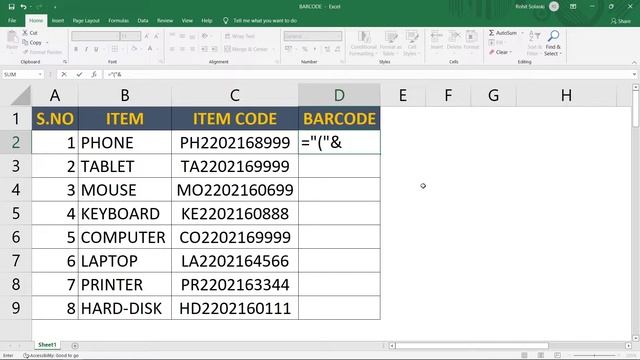640x360 pixels.
Task: Toggle Wrap Text in Alignment group
Action: tap(240, 36)
